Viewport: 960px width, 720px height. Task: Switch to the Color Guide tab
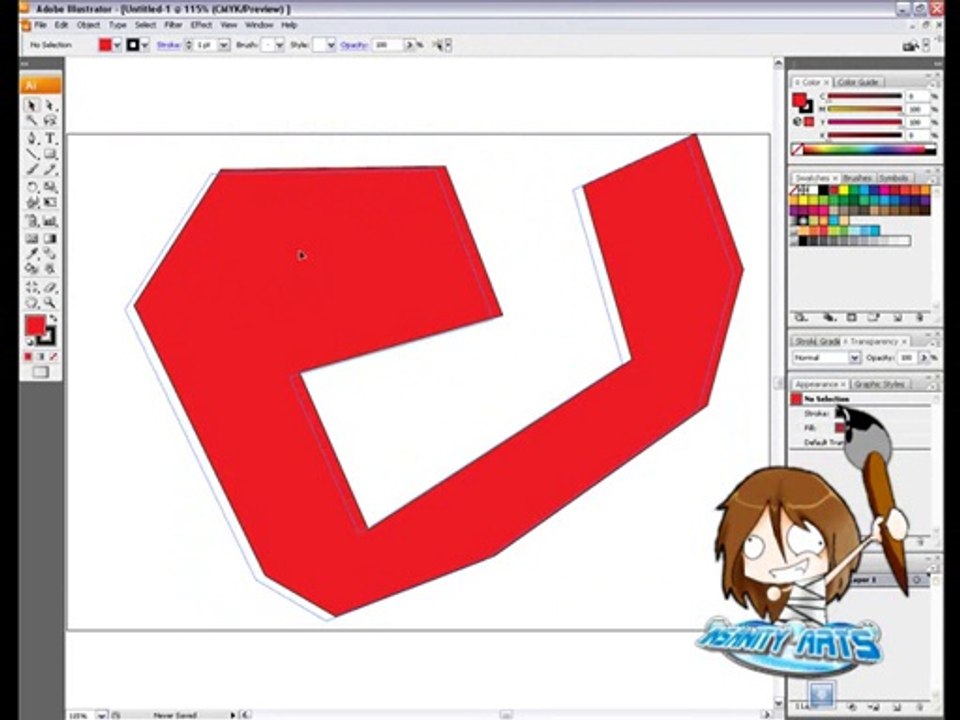click(x=858, y=82)
